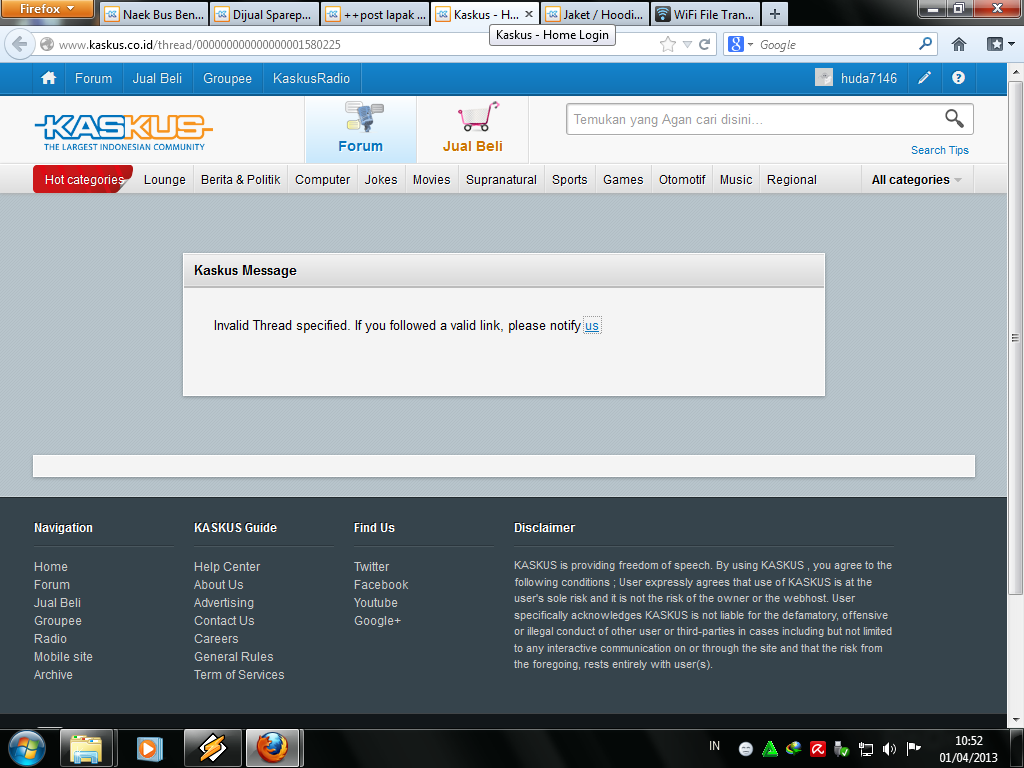Open the Term of Services link
Screen dimensions: 1024x768
click(239, 675)
